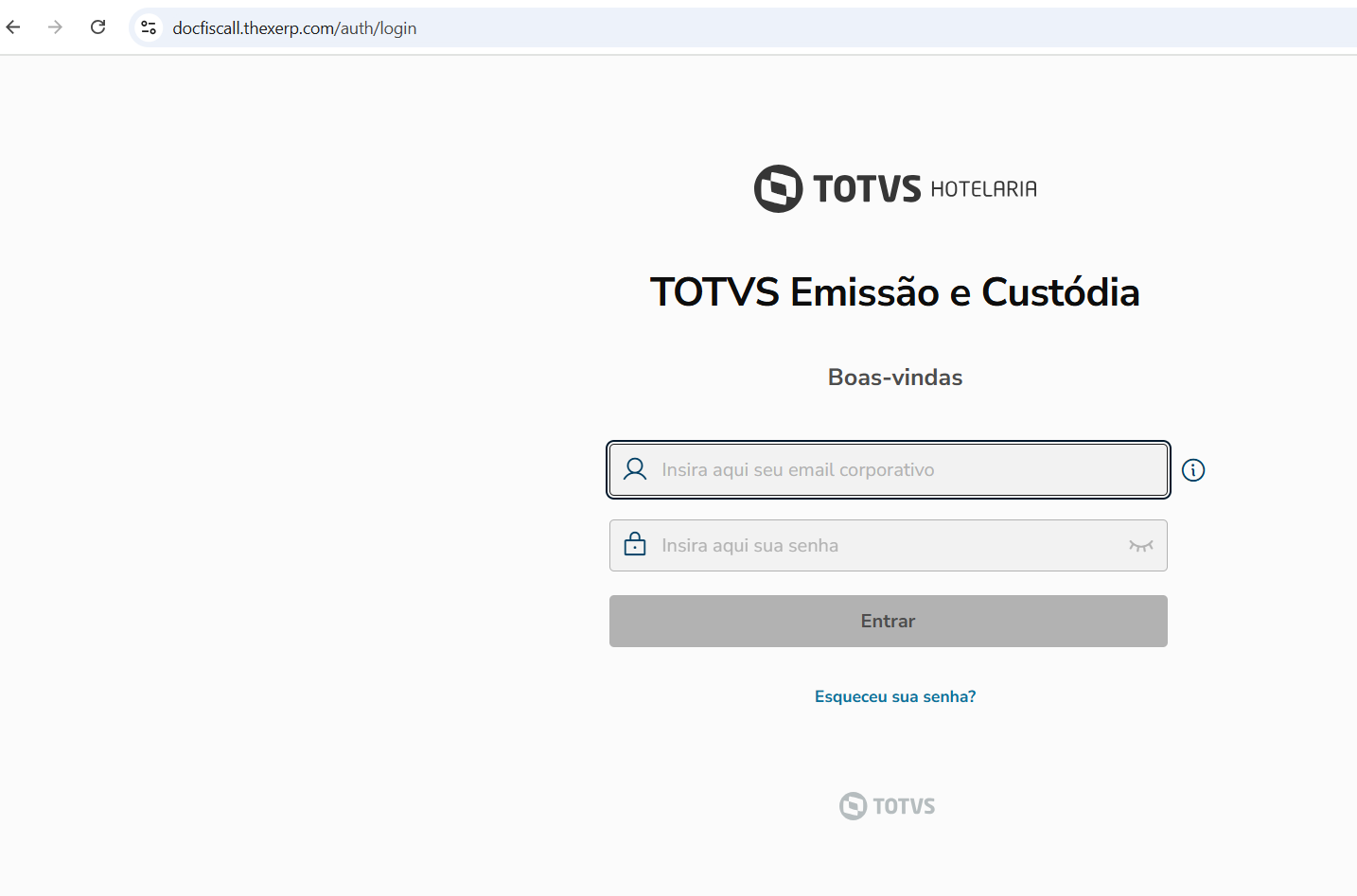The height and width of the screenshot is (896, 1357).
Task: Click the 'Boas-vindas' welcome text
Action: (895, 378)
